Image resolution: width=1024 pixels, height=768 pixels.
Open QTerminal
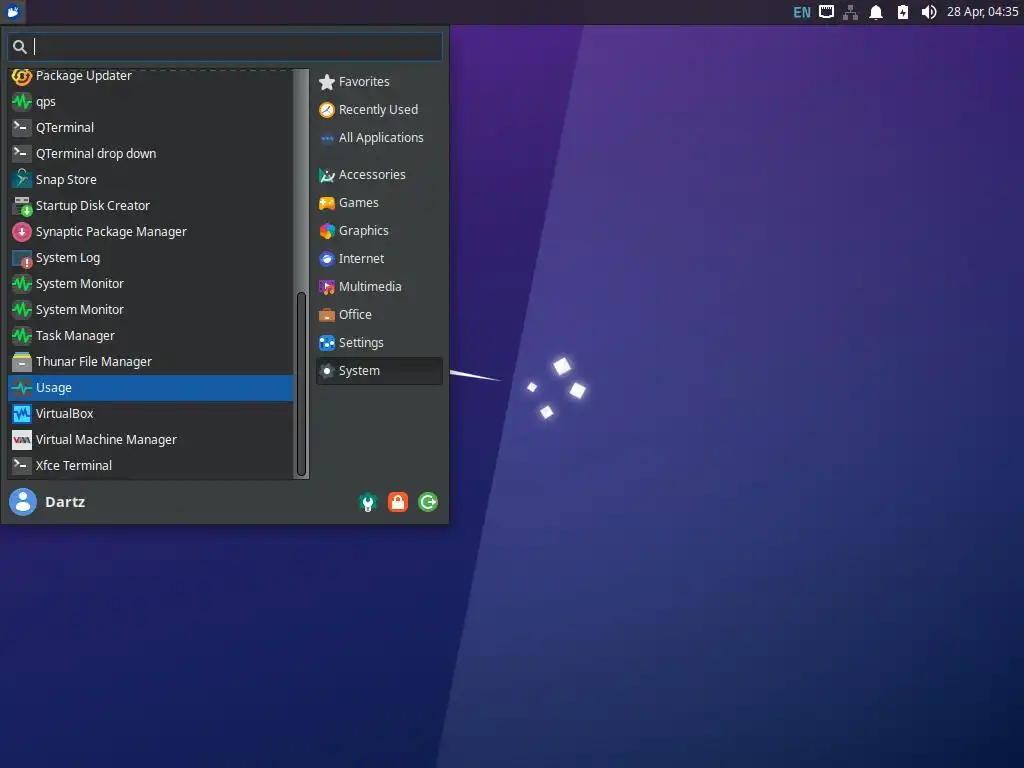coord(151,127)
